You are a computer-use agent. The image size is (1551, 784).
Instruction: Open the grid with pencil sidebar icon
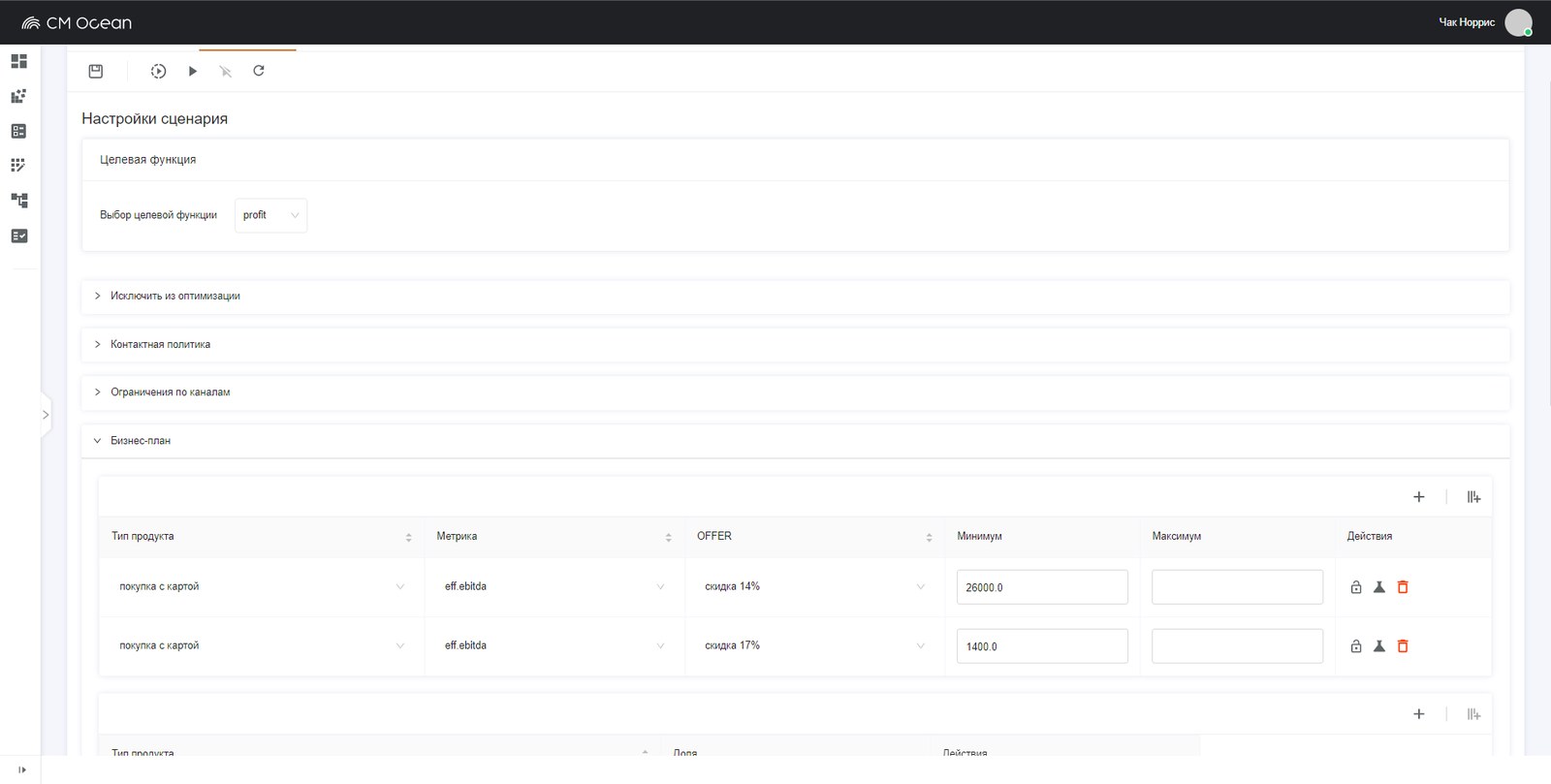pos(18,166)
